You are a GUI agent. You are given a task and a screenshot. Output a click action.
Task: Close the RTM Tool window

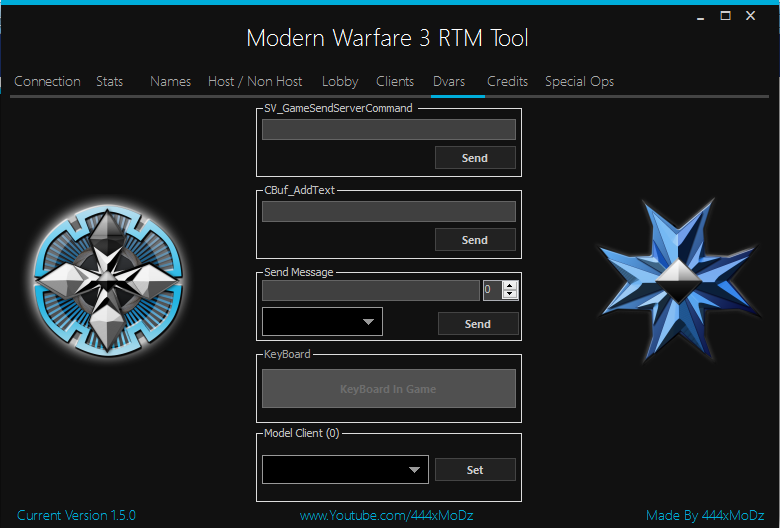(751, 16)
